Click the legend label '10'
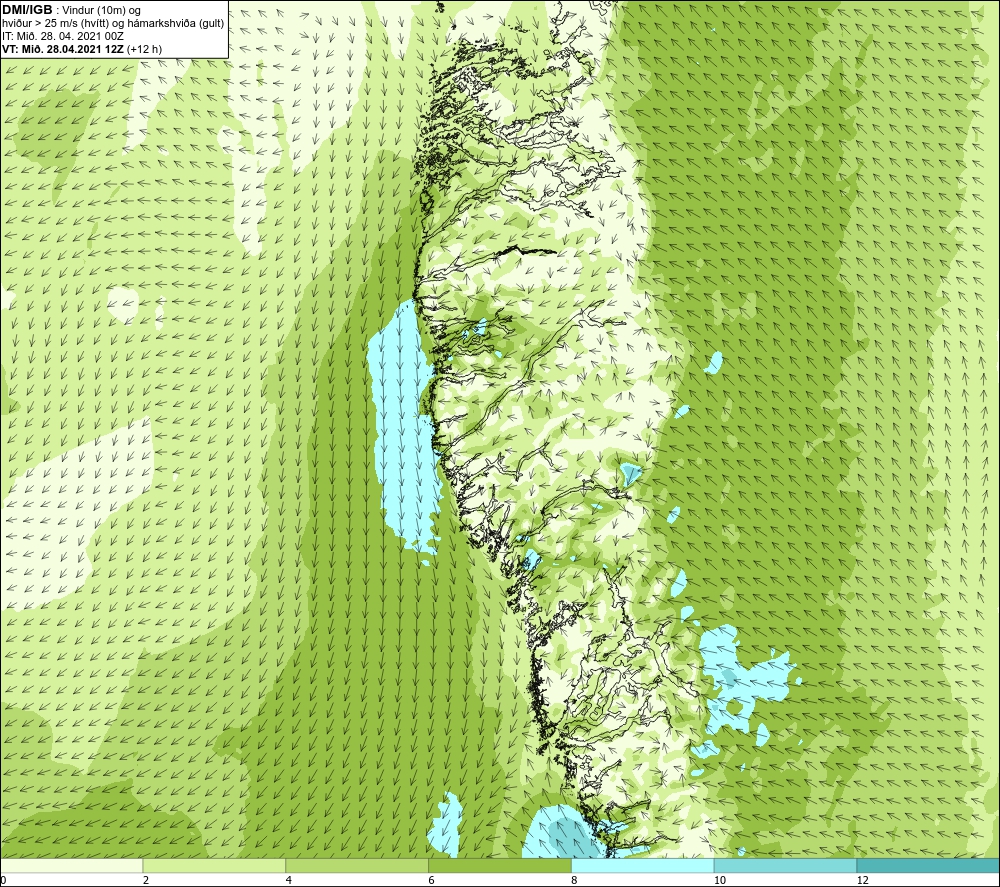 720,880
